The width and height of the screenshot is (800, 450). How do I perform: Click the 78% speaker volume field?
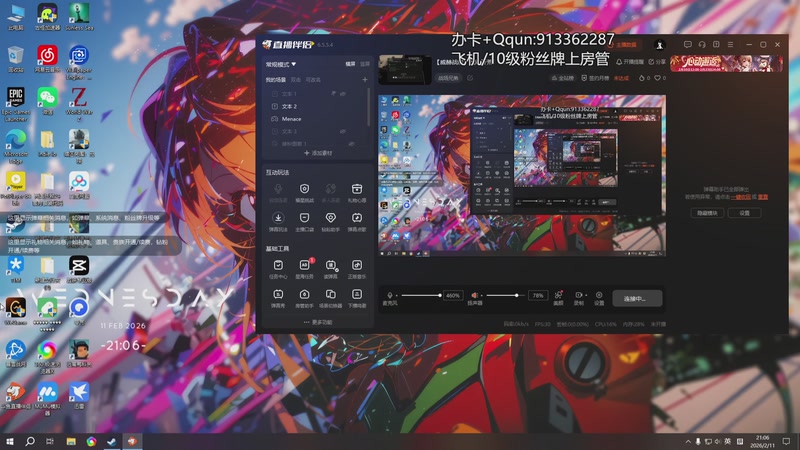click(538, 295)
